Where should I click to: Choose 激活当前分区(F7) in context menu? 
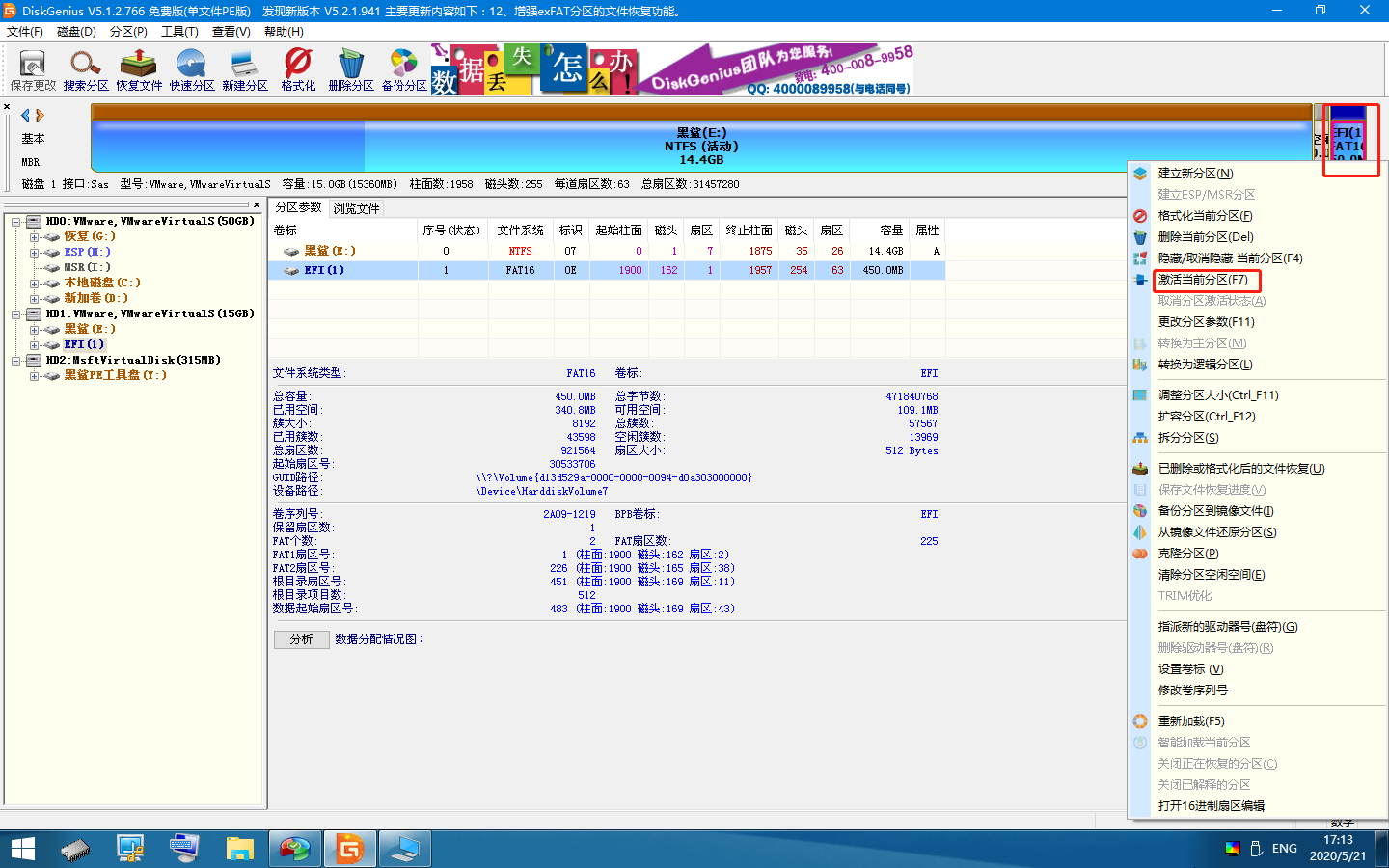[x=1203, y=280]
